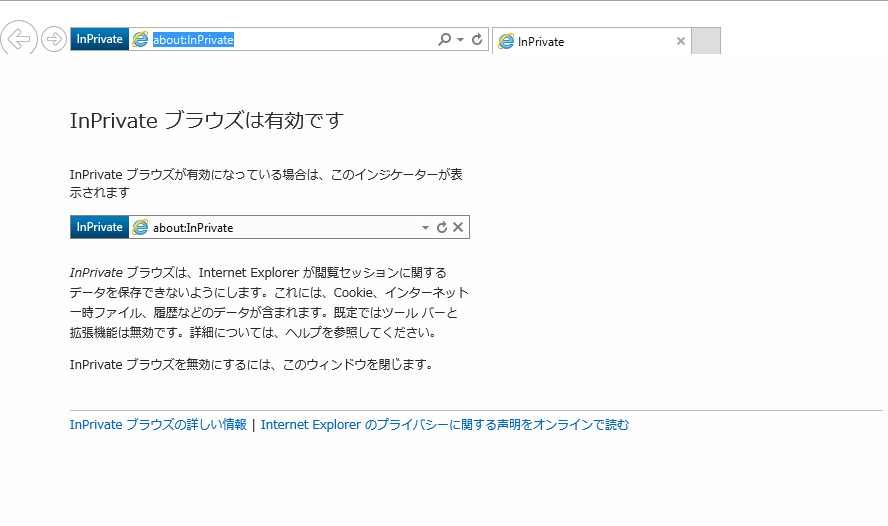Image resolution: width=888 pixels, height=526 pixels.
Task: Click the Internet Explorer icon in the sample indicator image
Action: (140, 227)
